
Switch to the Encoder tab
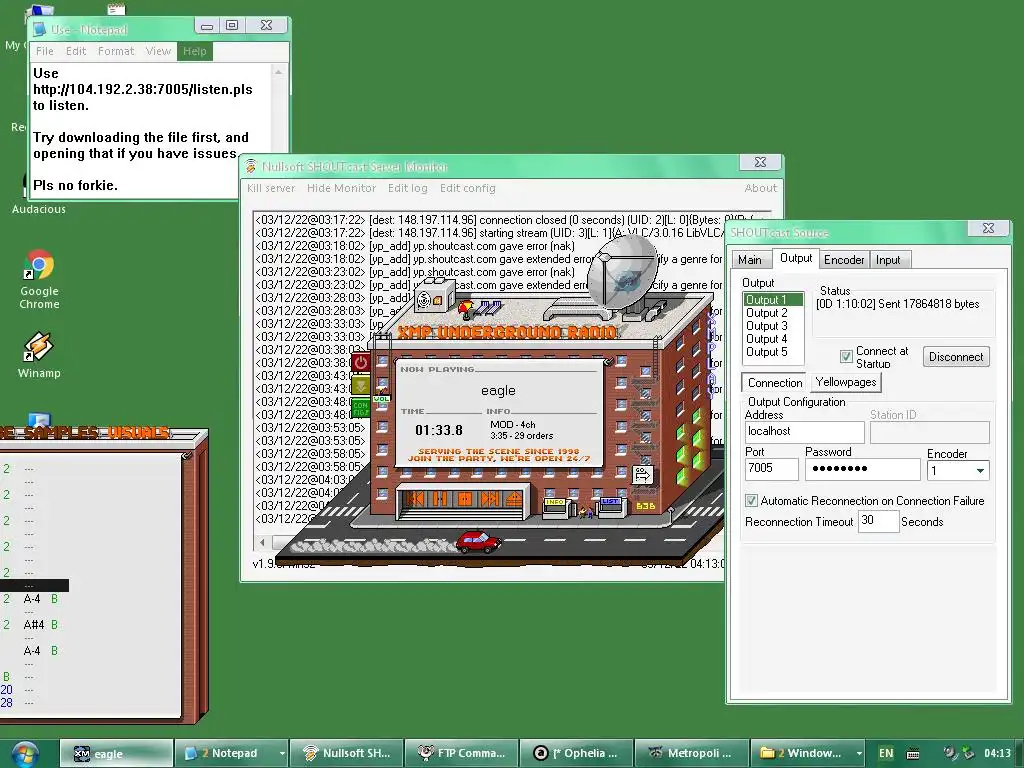(844, 260)
